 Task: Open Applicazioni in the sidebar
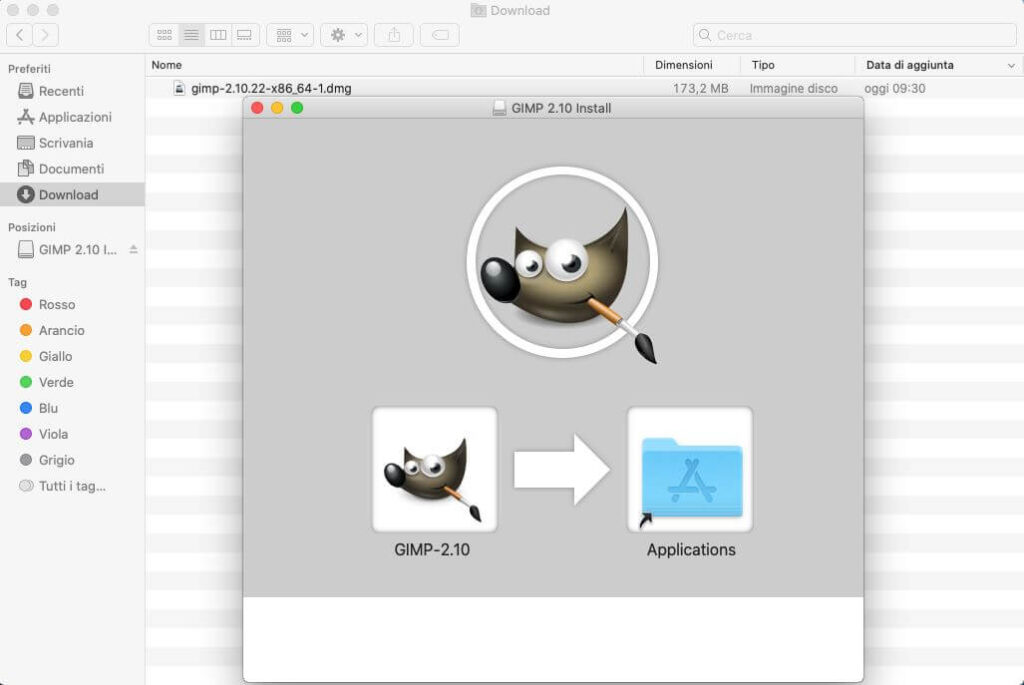(x=72, y=117)
